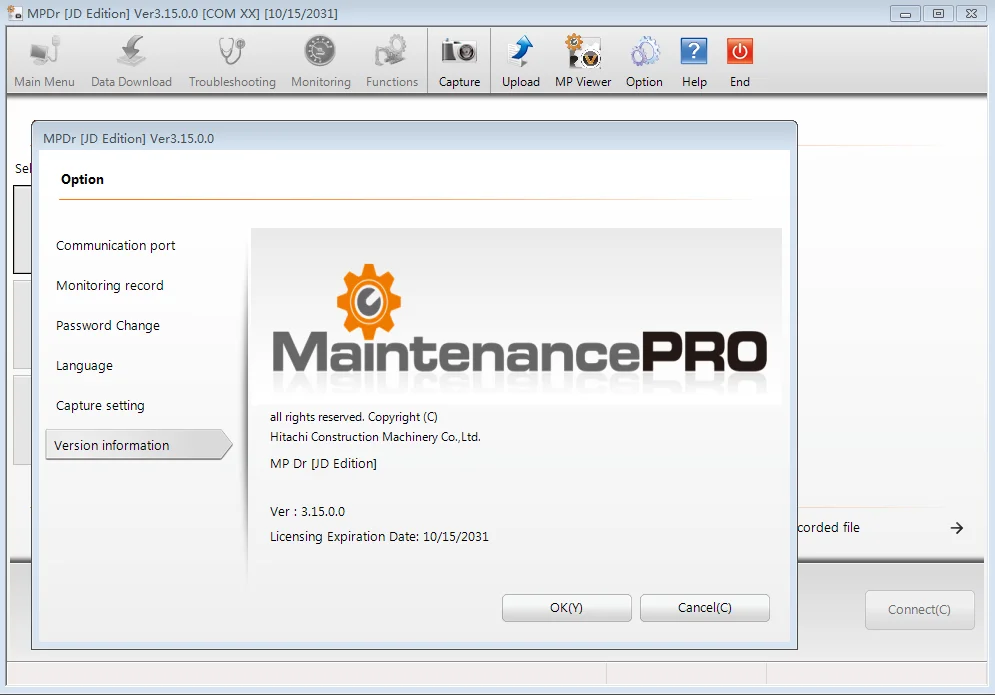Screen dimensions: 995x695
Task: Click the Ver : 3.15.0.0 text
Action: tap(308, 512)
